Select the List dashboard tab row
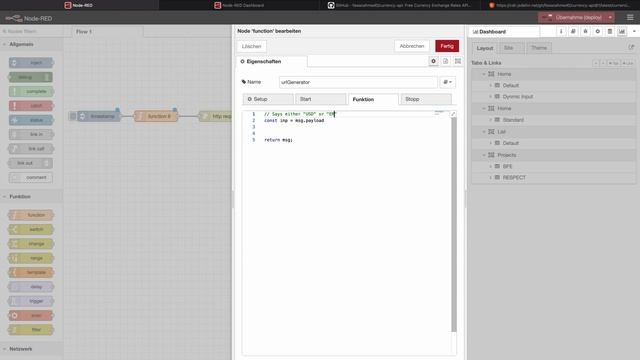Viewport: 640px width, 360px height. [553, 132]
